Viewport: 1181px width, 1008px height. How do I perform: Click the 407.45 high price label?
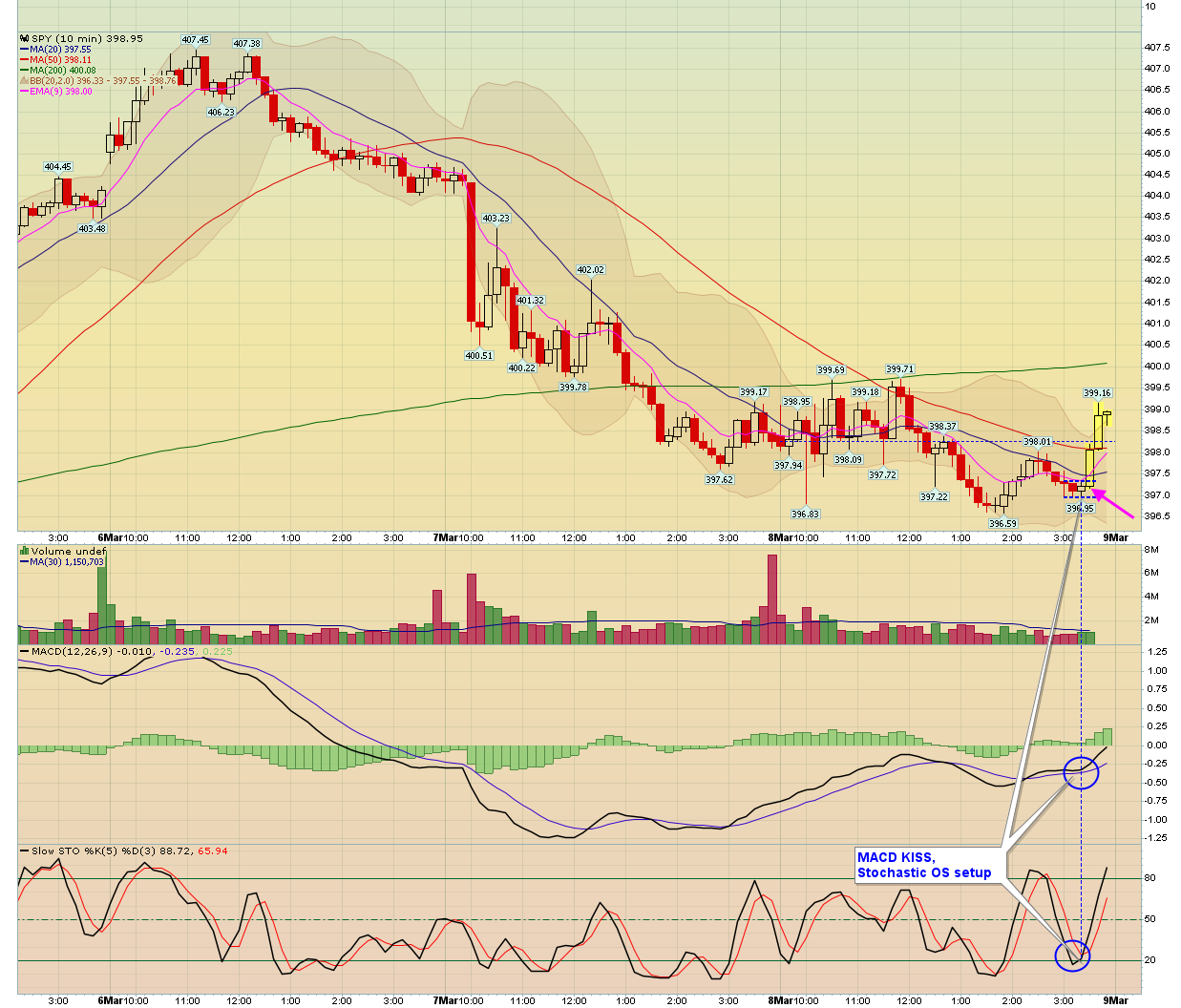[x=195, y=40]
